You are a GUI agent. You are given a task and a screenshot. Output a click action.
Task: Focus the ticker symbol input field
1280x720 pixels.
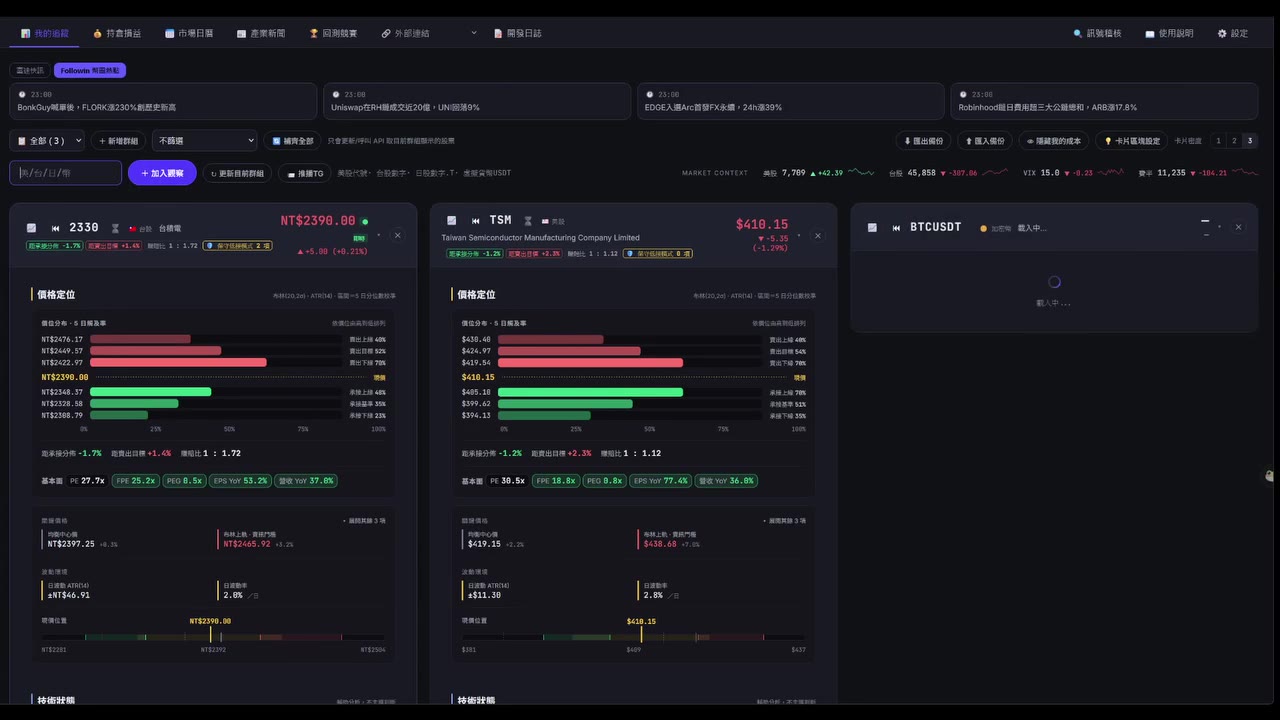[65, 173]
